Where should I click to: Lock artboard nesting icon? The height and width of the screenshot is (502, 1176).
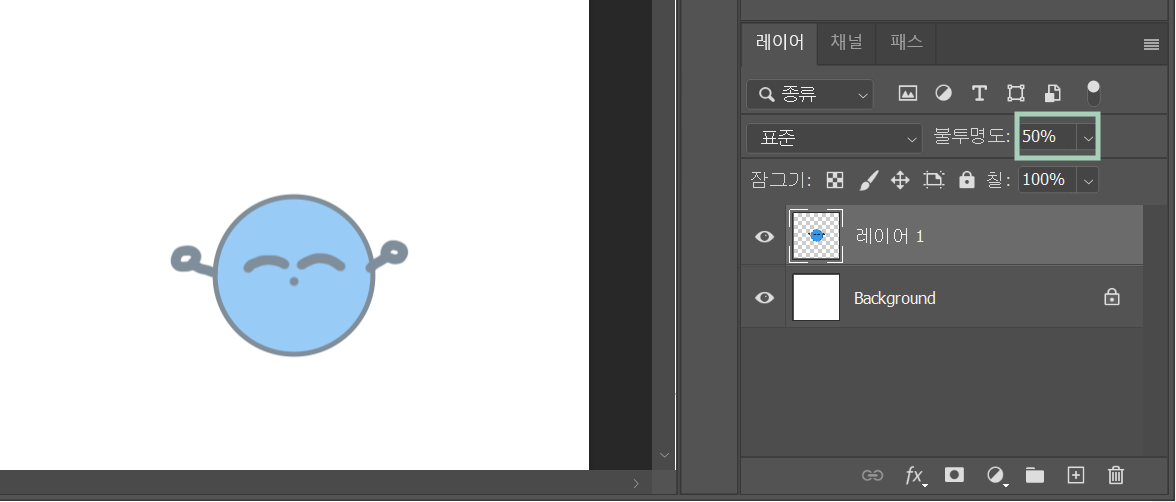point(934,180)
